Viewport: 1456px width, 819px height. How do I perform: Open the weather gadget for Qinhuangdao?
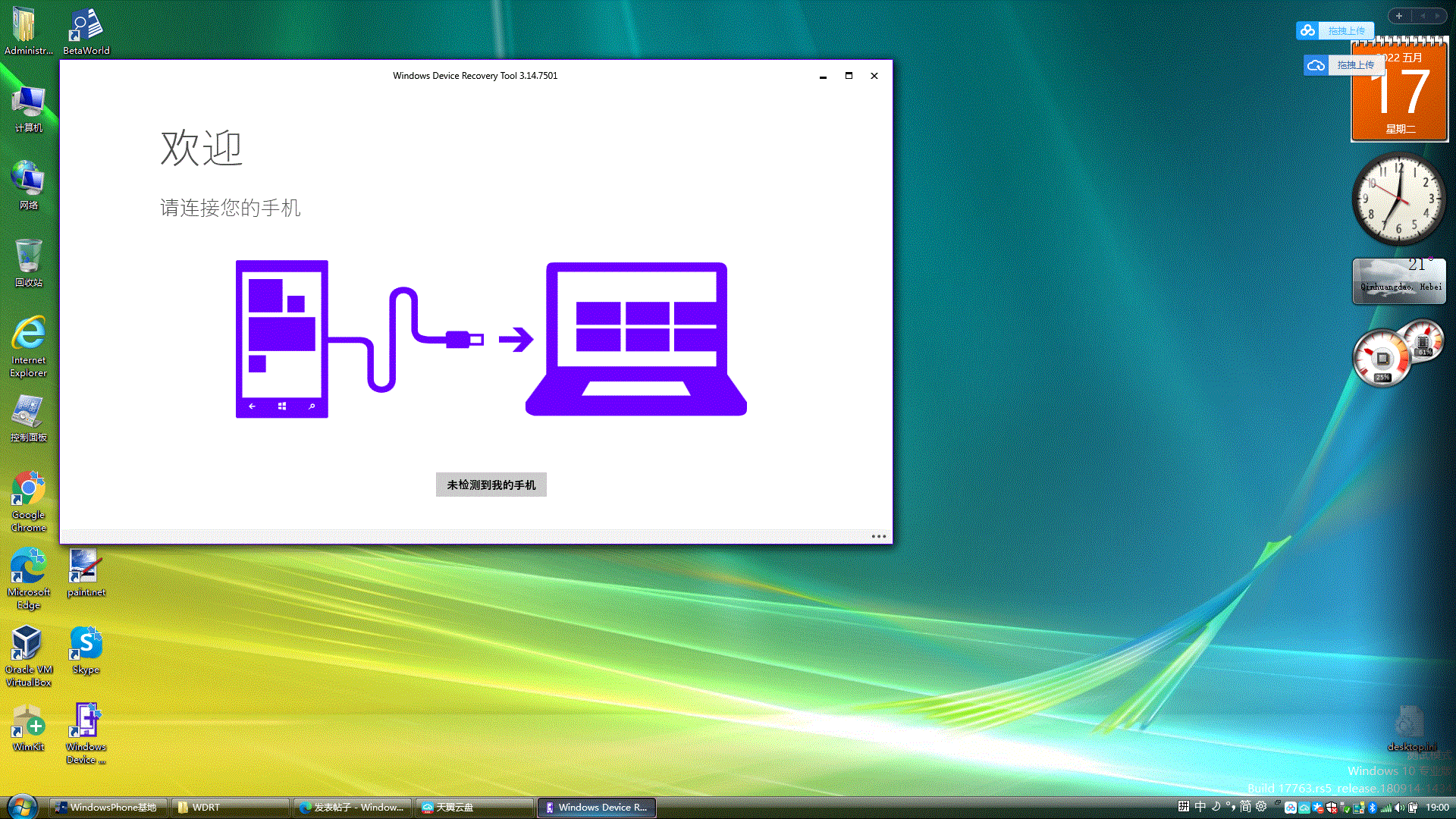click(x=1399, y=281)
